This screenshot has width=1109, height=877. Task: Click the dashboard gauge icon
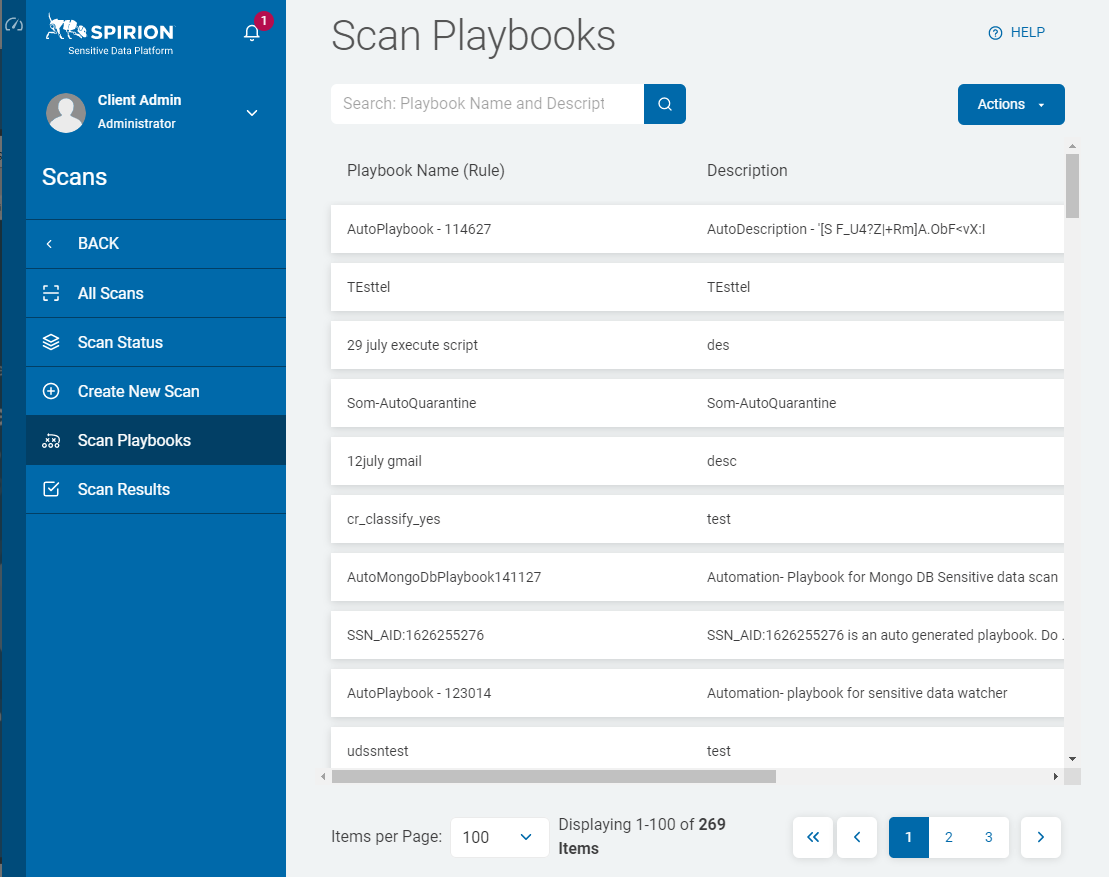pyautogui.click(x=13, y=25)
